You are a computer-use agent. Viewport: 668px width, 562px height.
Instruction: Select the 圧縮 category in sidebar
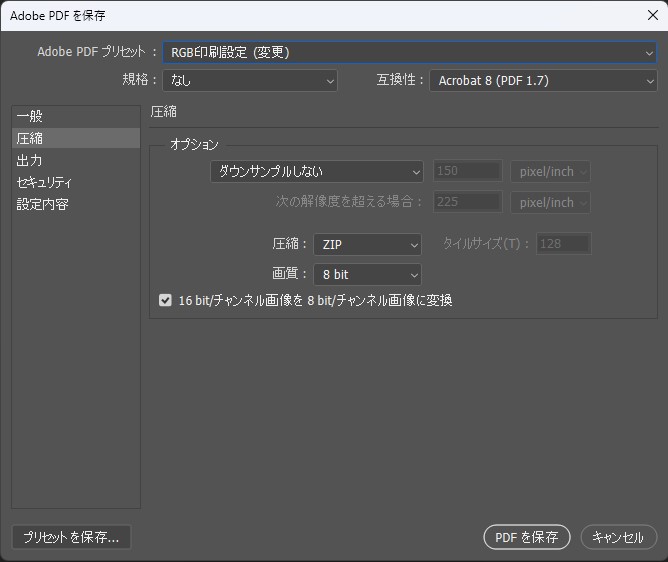coord(76,138)
